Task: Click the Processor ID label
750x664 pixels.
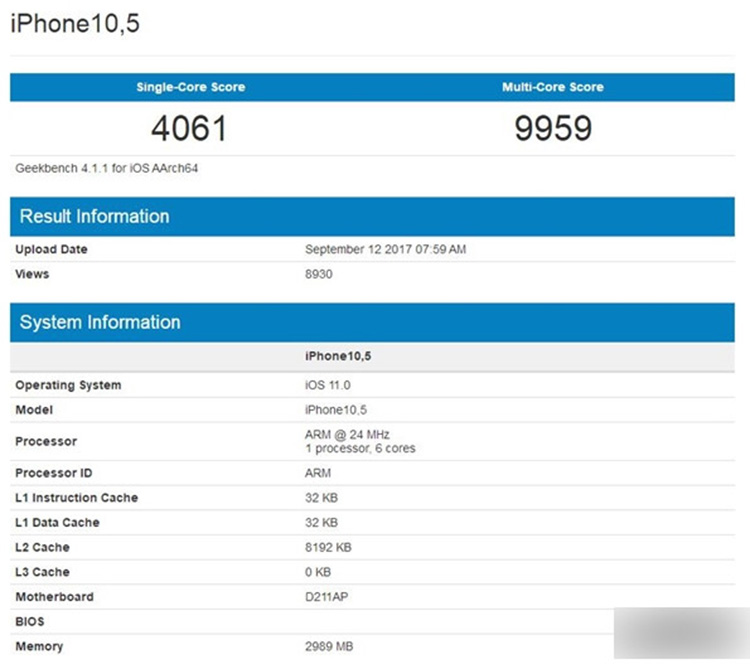Action: 54,473
